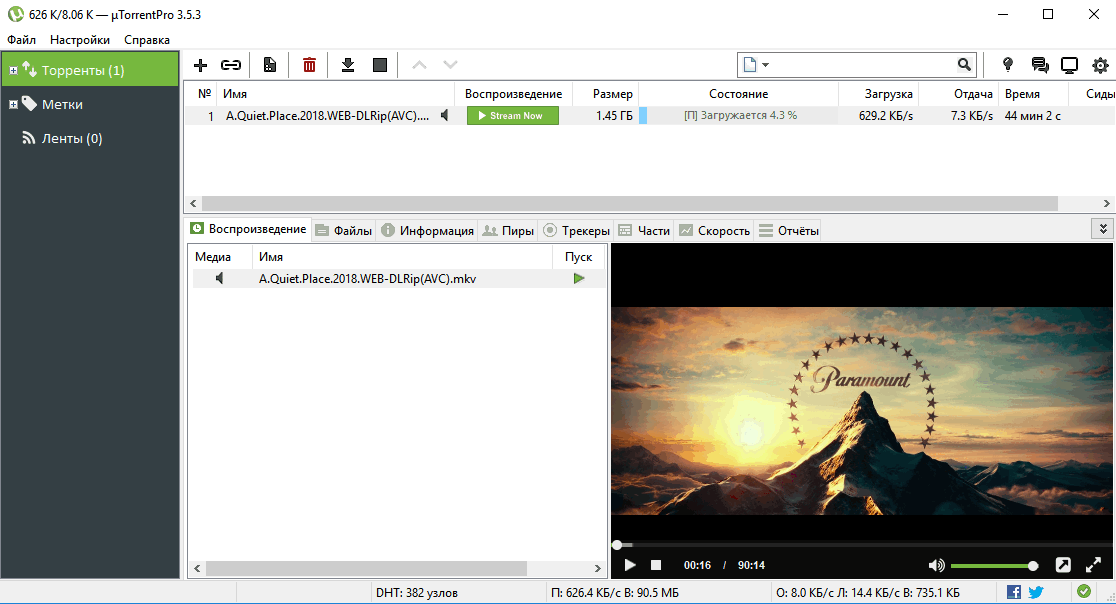Add a torrent with the plus icon
Viewport: 1116px width, 604px height.
tap(200, 65)
